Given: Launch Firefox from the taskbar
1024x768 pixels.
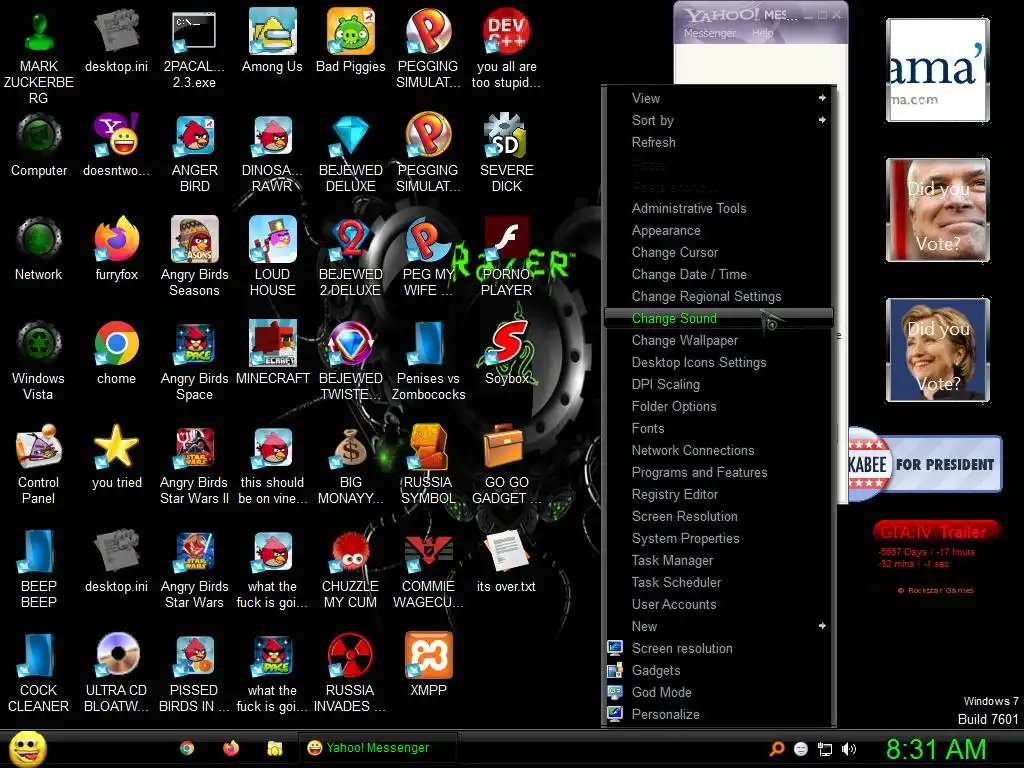Looking at the screenshot, I should tap(231, 748).
